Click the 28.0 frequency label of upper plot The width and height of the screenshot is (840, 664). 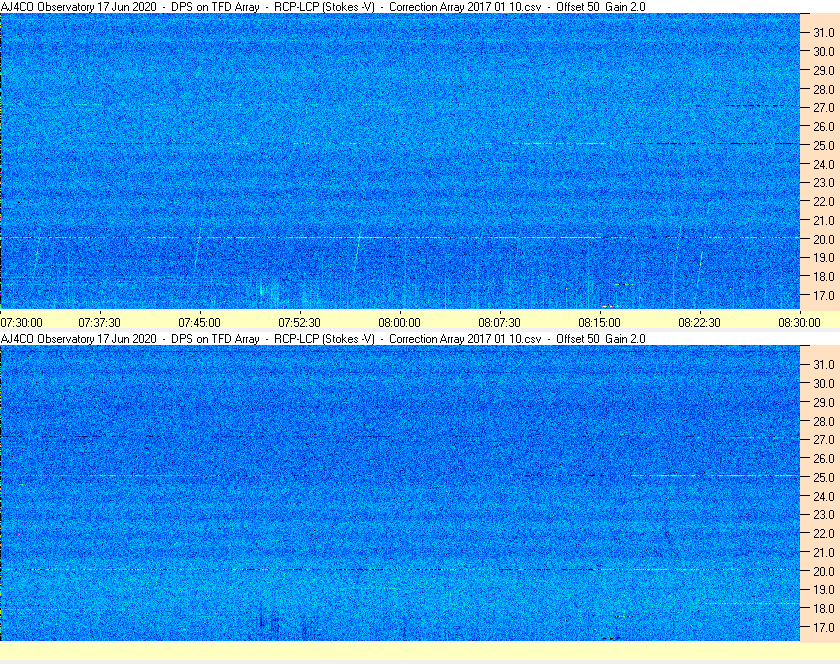click(x=824, y=89)
